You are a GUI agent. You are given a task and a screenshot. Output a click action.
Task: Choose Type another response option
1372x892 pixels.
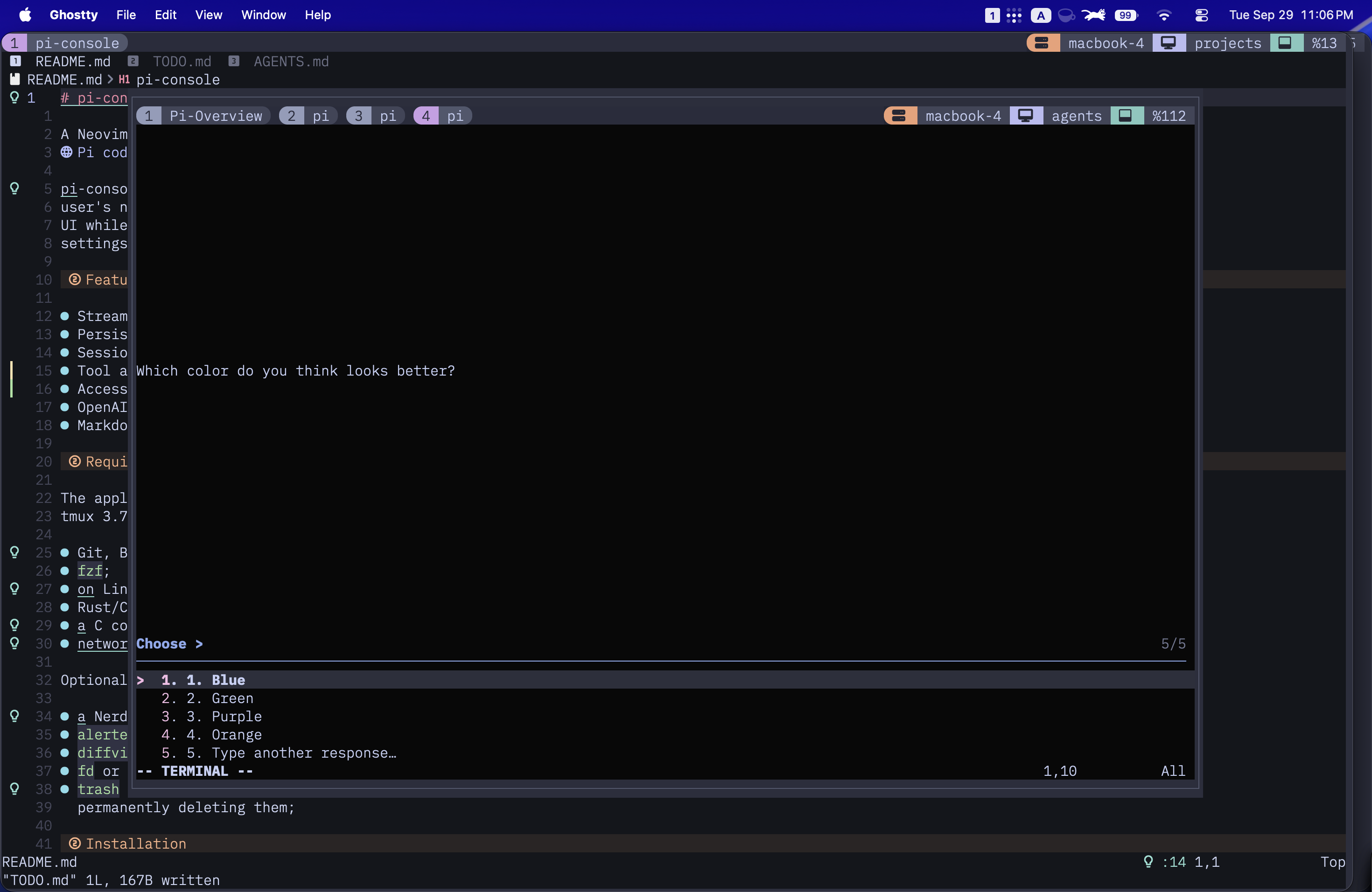click(x=665, y=753)
